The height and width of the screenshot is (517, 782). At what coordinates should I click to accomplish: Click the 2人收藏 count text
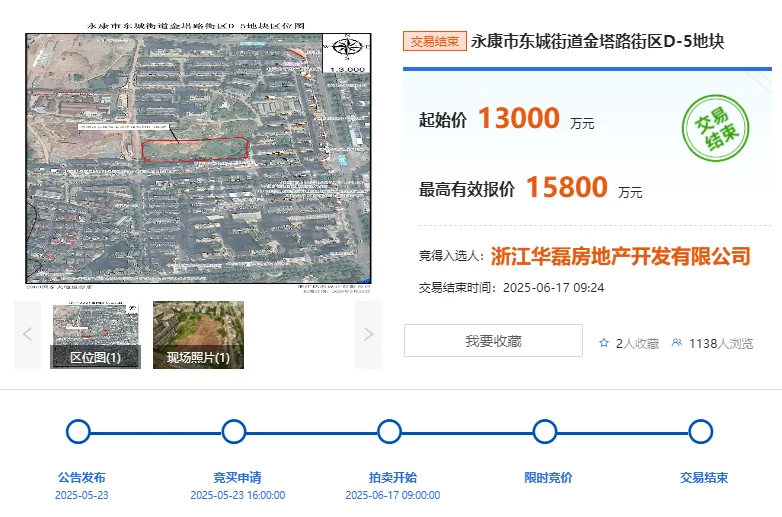click(637, 344)
